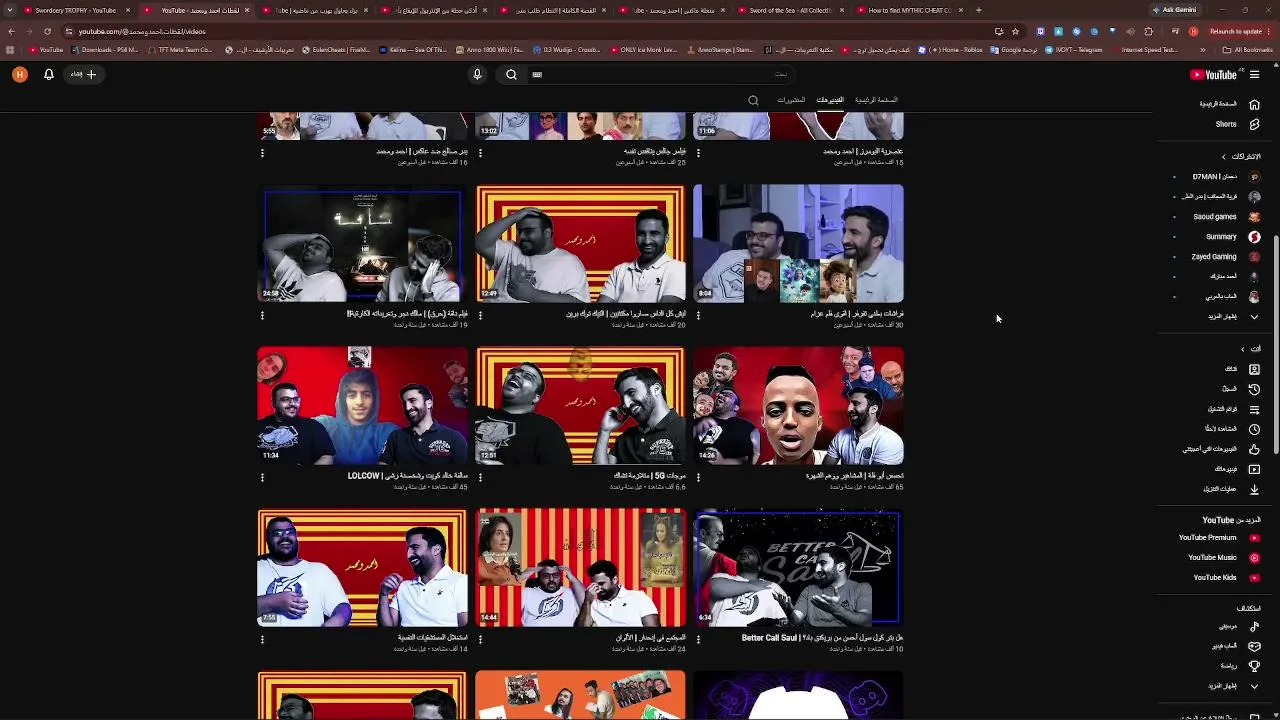Switch to the How to find MYTHIC CHEAT tab

tap(909, 10)
